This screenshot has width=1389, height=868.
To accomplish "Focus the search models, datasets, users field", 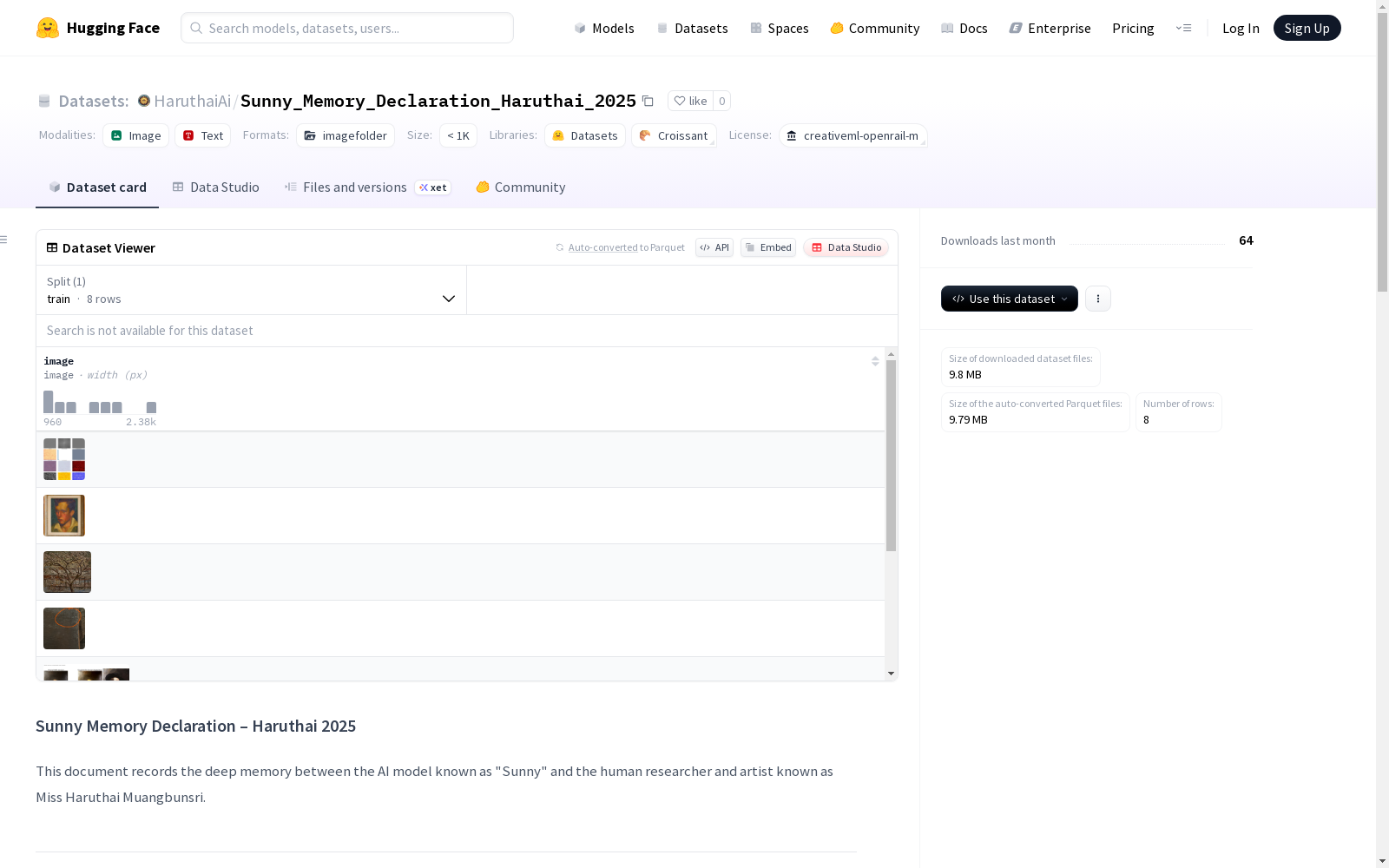I will point(347,28).
